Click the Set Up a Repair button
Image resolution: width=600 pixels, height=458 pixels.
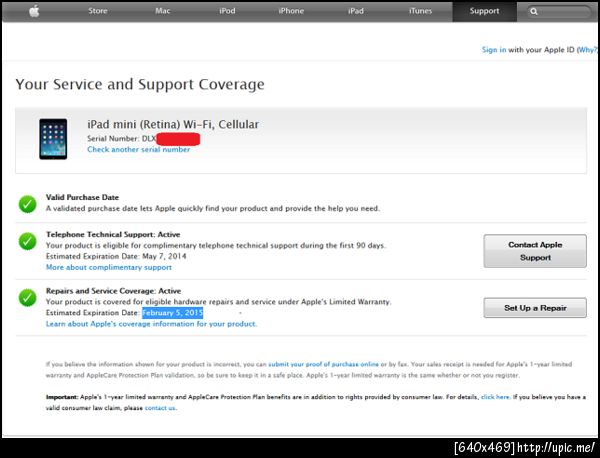click(x=535, y=308)
